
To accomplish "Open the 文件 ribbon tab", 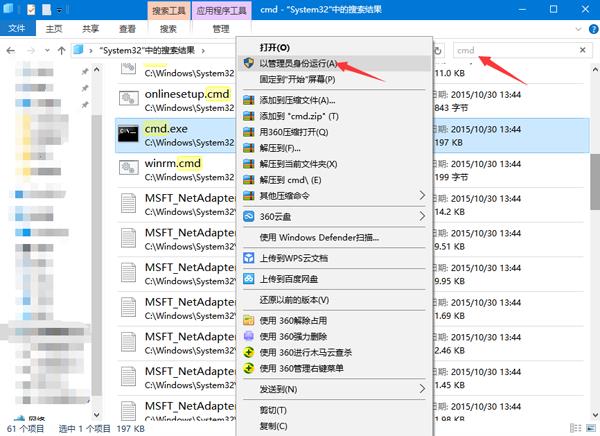I will tap(17, 28).
